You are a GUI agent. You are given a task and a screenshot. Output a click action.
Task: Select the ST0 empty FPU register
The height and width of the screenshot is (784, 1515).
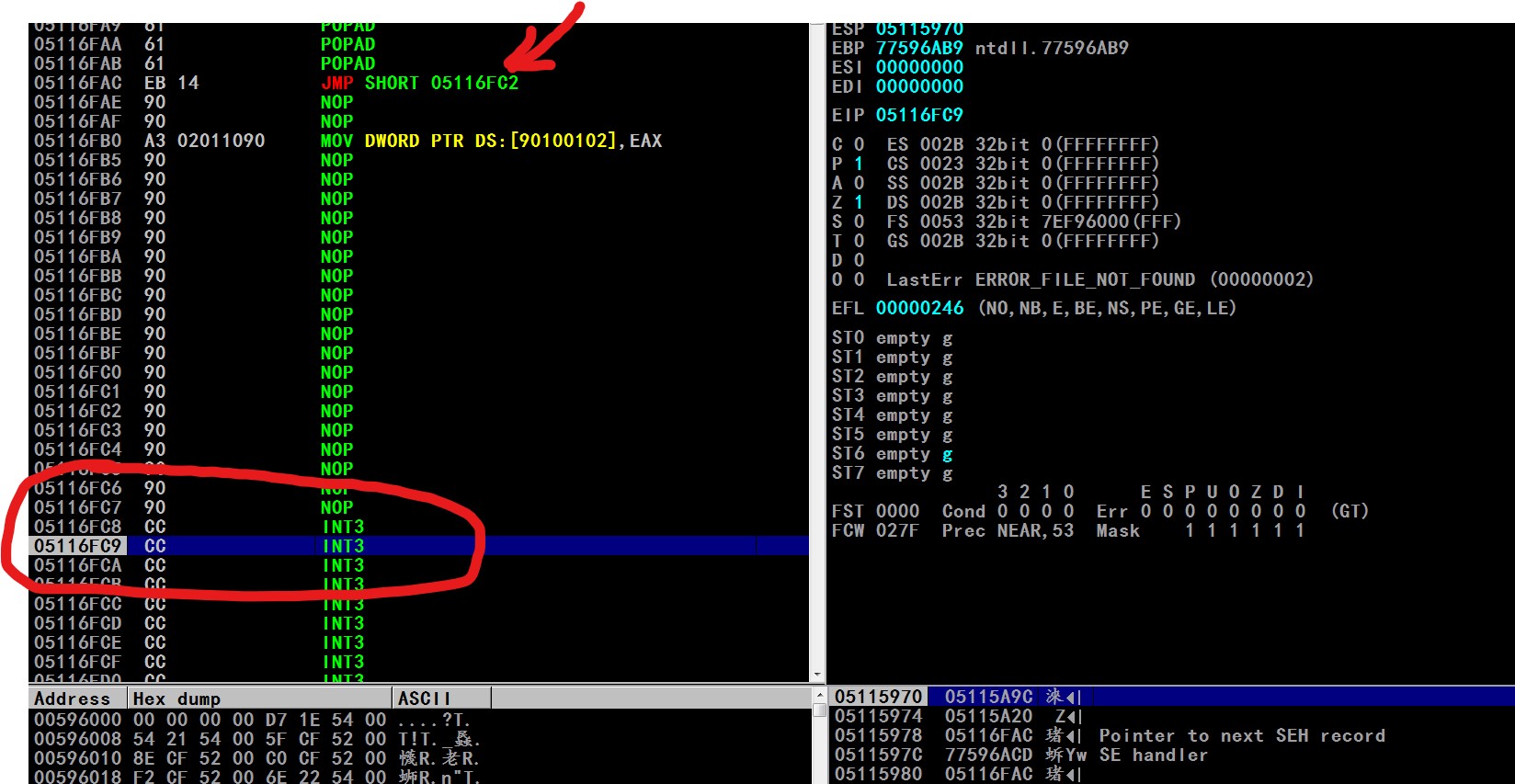point(892,338)
